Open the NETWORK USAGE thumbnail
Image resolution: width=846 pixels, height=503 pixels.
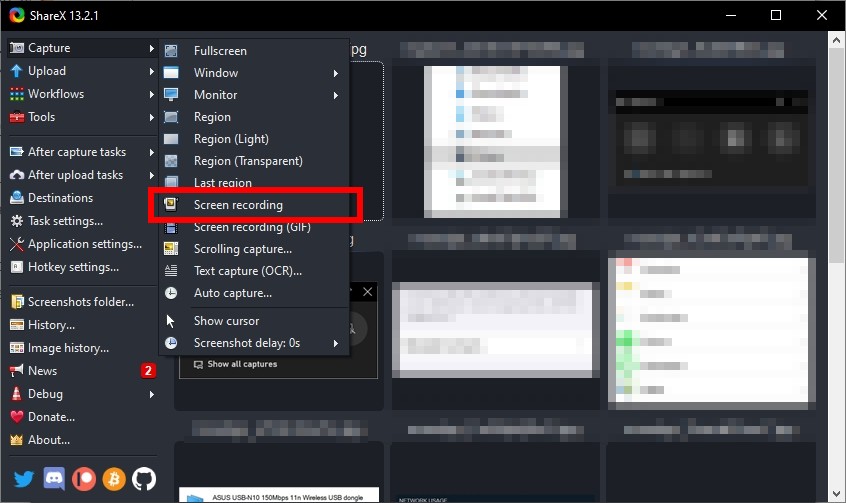pos(494,498)
